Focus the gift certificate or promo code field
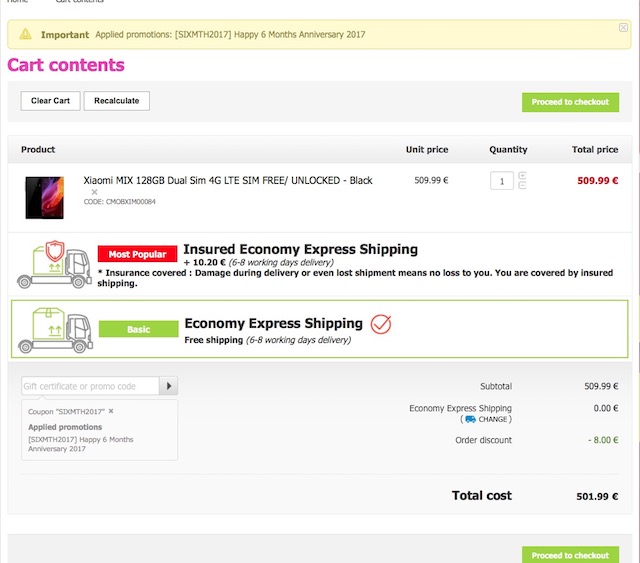 click(x=91, y=386)
